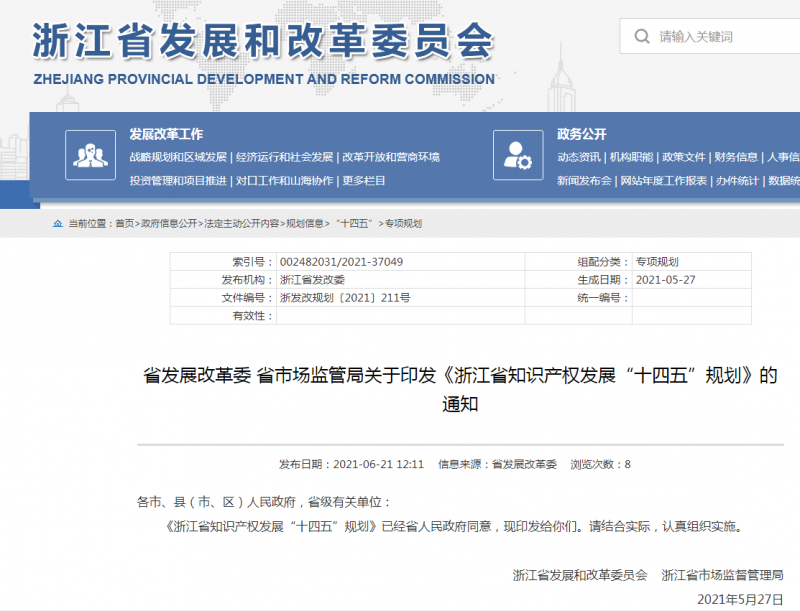Open 新闻发布会 press conference link
800x611 pixels.
(x=584, y=181)
